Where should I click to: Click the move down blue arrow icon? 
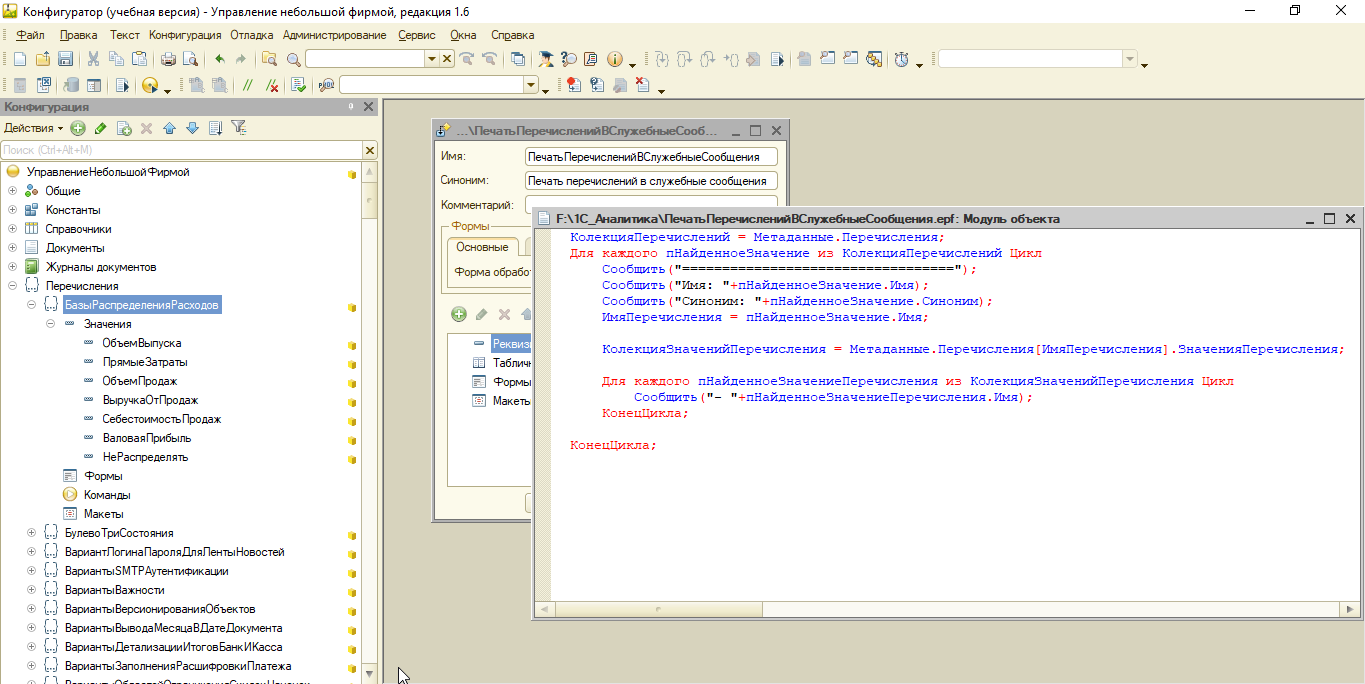point(192,128)
